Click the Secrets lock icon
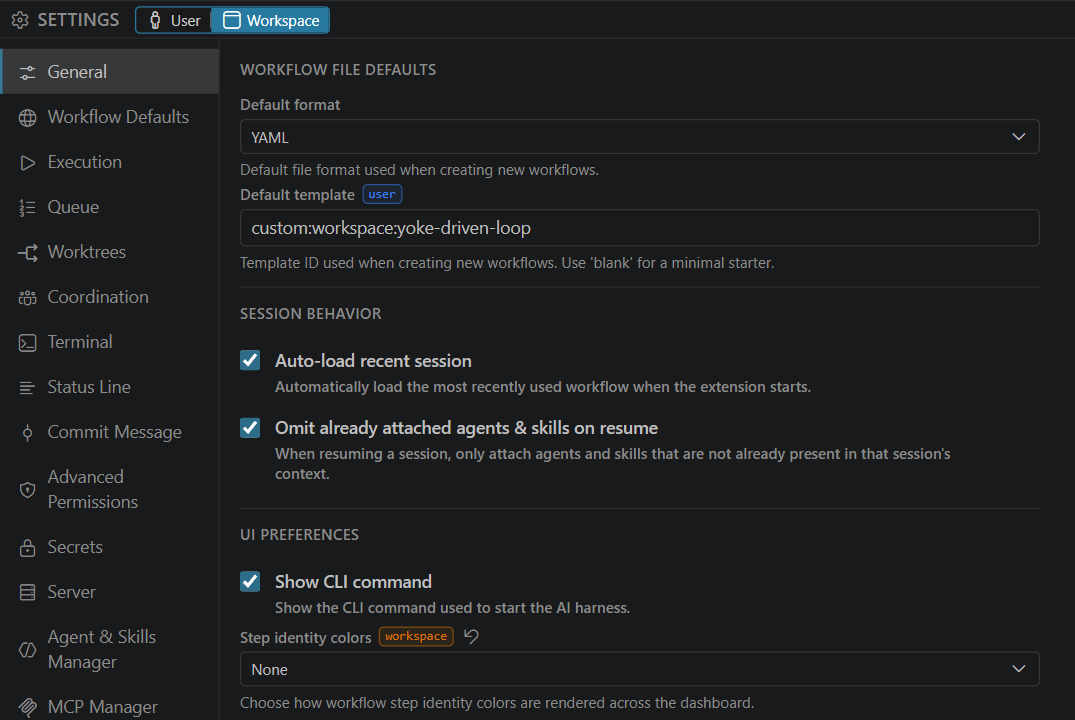The width and height of the screenshot is (1075, 720). point(27,547)
